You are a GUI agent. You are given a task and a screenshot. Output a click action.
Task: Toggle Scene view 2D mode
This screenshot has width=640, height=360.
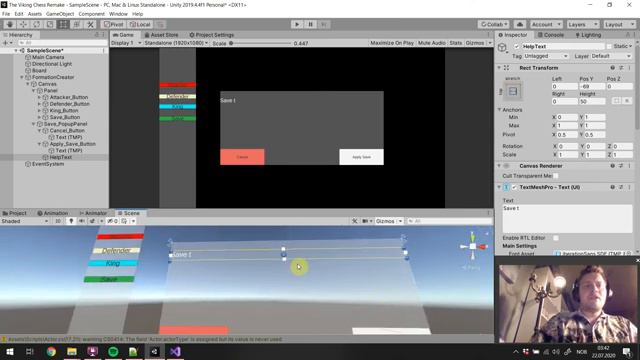click(58, 221)
